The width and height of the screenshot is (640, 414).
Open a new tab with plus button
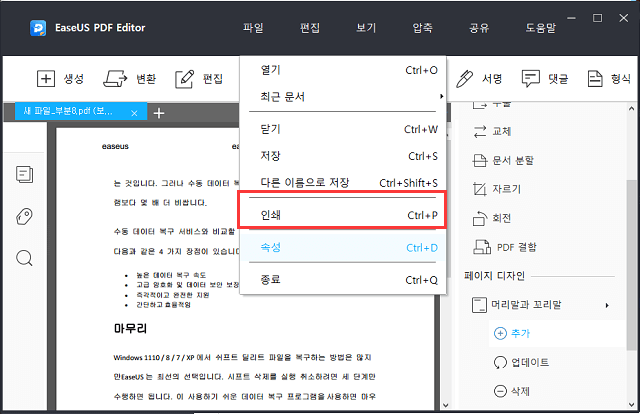click(x=158, y=112)
